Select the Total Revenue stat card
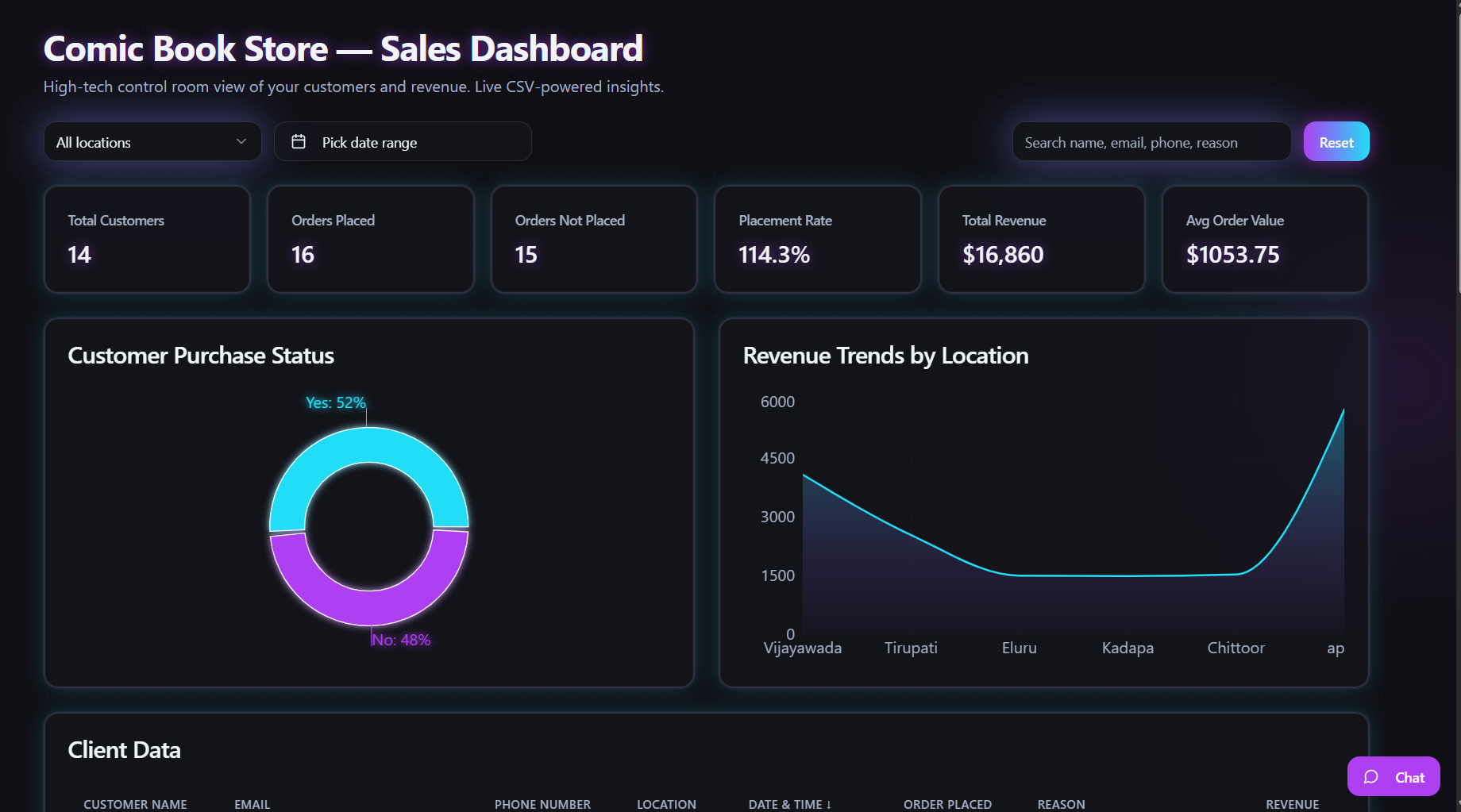The height and width of the screenshot is (812, 1461). click(x=1041, y=239)
